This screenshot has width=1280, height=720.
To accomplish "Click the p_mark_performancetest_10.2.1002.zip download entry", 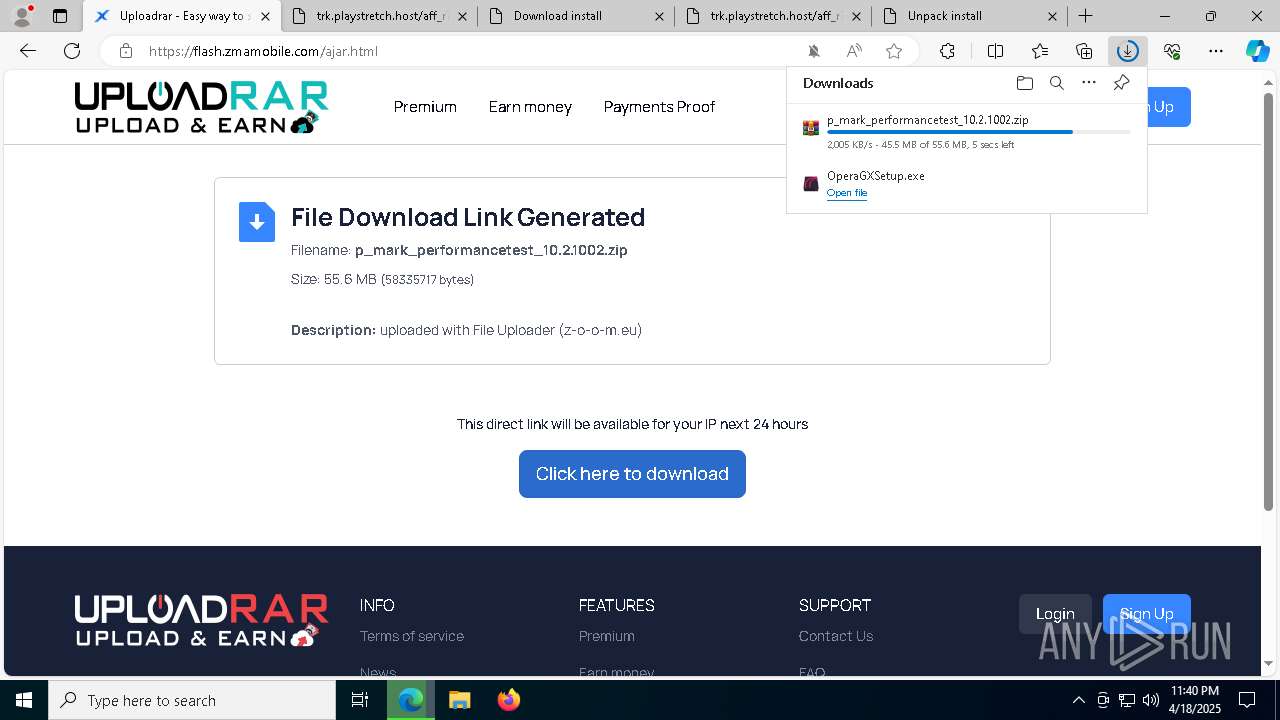I will [x=966, y=132].
